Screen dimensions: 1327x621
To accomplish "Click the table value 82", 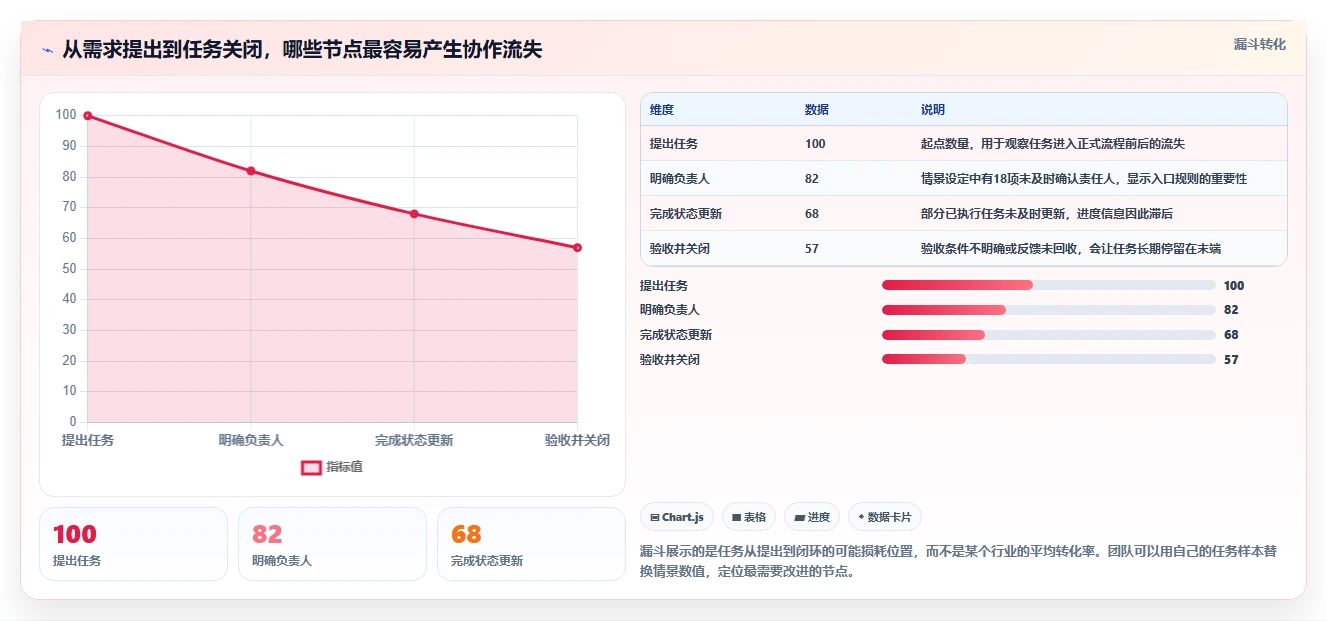I will tap(812, 179).
